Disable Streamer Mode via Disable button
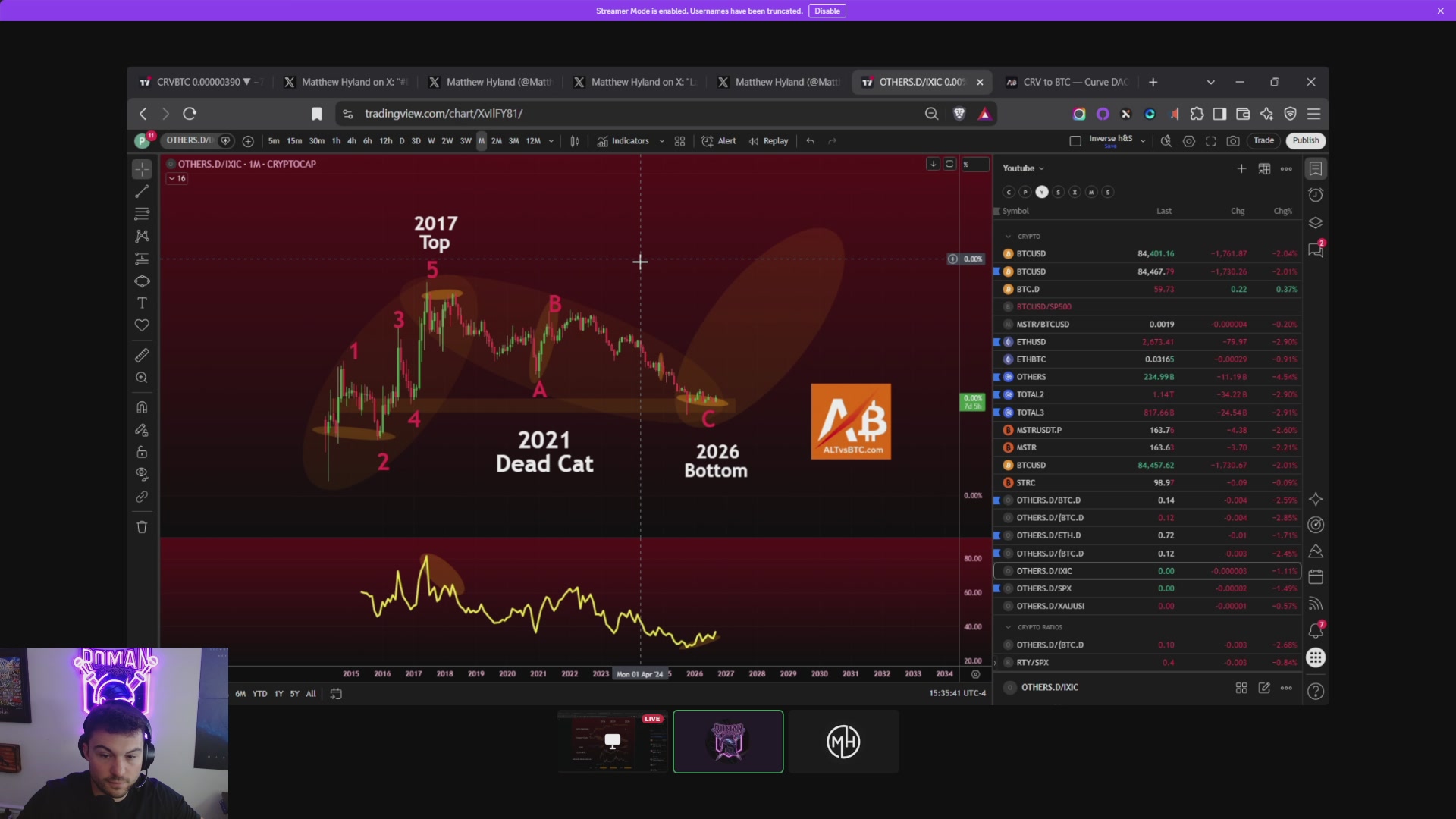The height and width of the screenshot is (819, 1456). point(827,11)
